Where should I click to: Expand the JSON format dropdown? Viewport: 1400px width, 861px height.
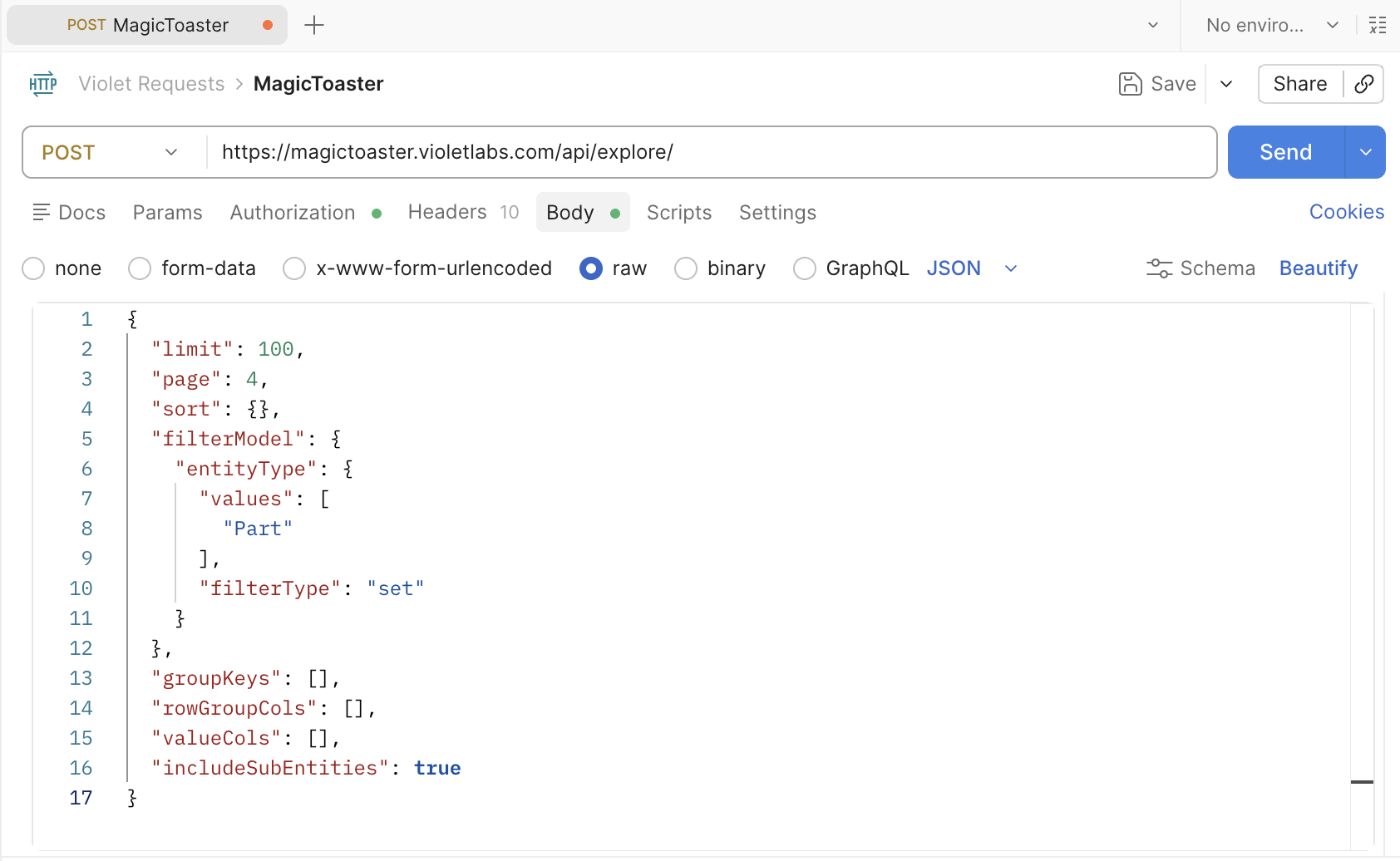[x=1011, y=268]
